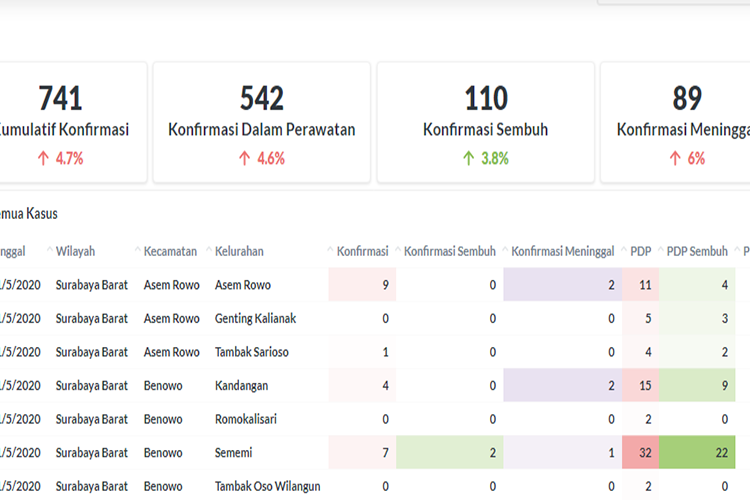Click 'Surabaya Barat' in the Sememi row
Screen dimensions: 750x500
coord(91,453)
